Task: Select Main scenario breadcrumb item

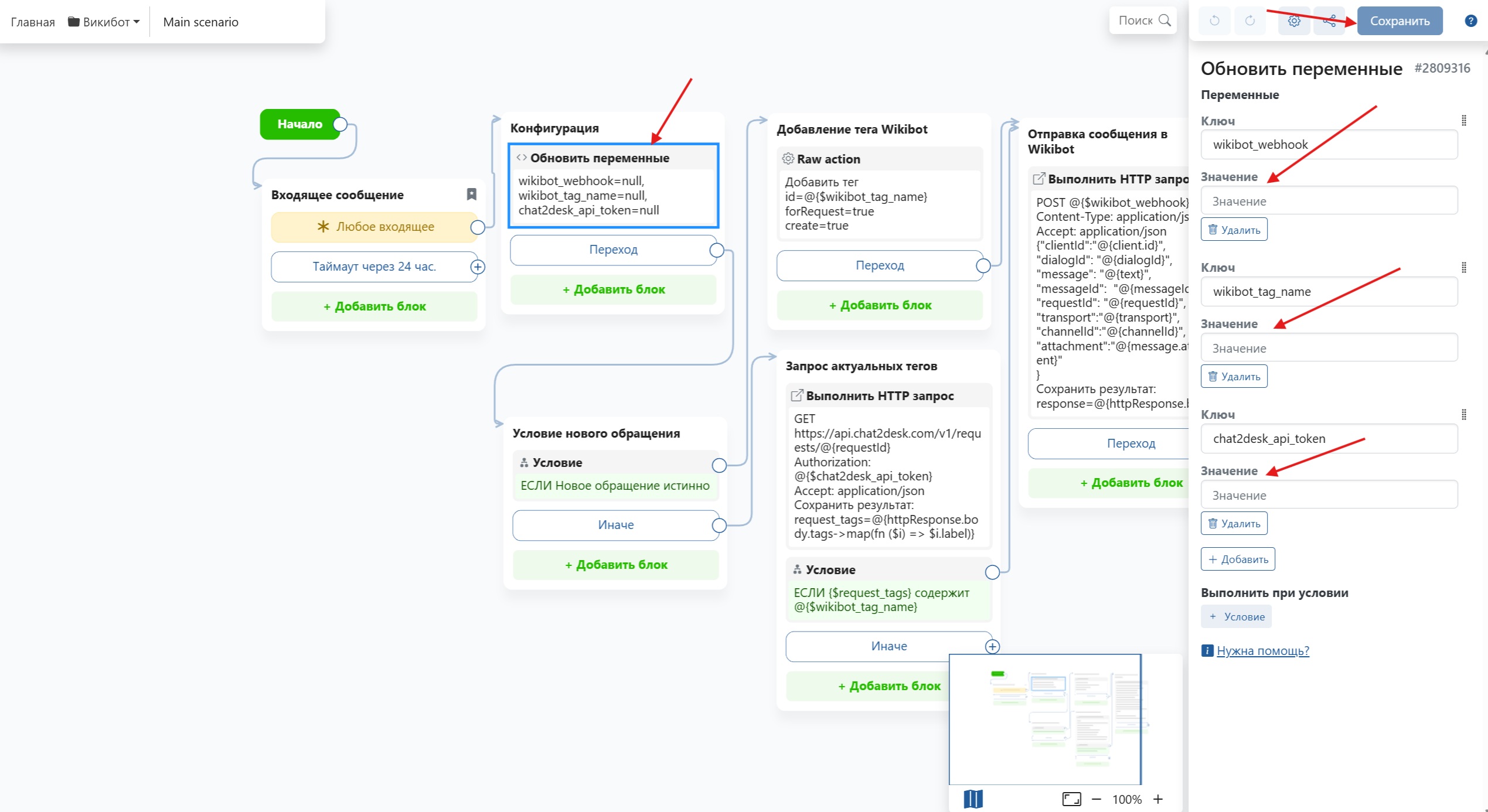Action: (x=200, y=22)
